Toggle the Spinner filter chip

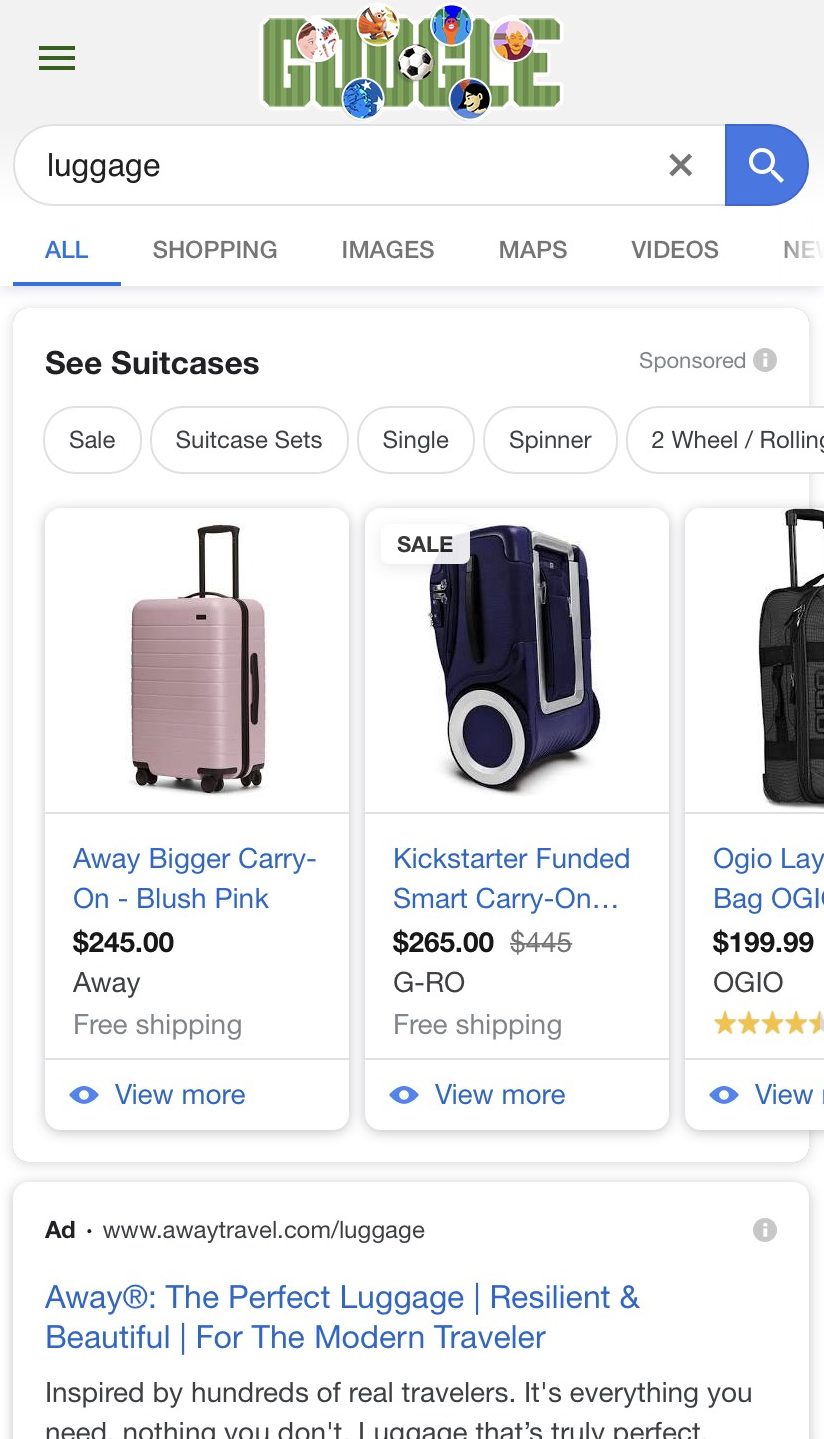[549, 440]
